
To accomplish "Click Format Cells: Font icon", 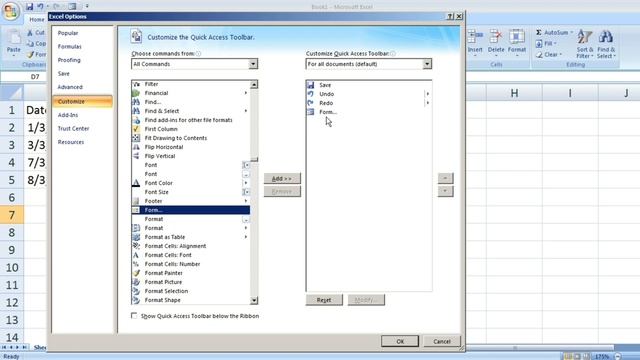I will tap(136, 255).
